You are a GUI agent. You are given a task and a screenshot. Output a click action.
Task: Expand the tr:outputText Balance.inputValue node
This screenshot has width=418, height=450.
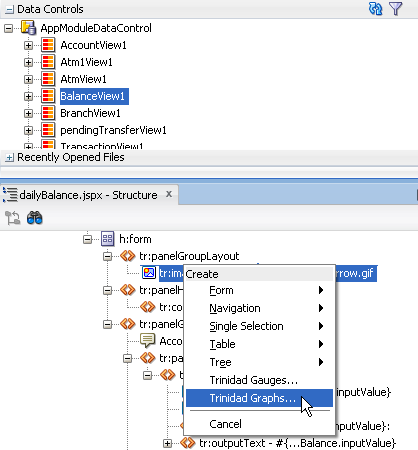[x=167, y=443]
